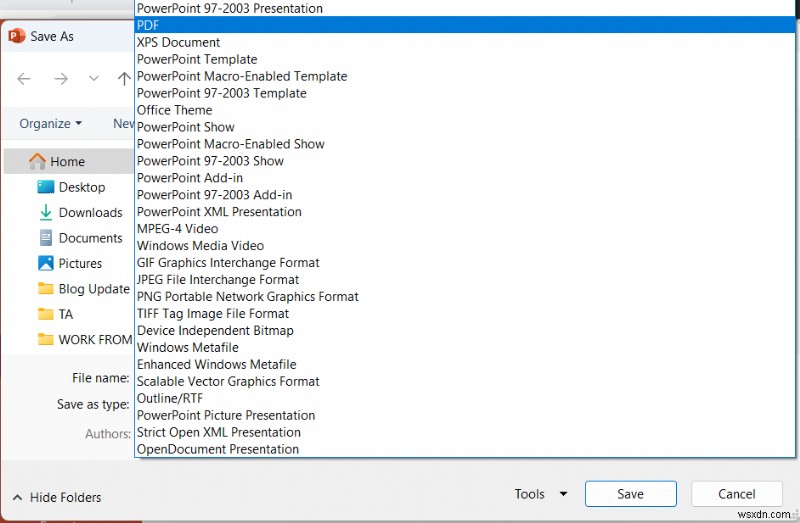The width and height of the screenshot is (800, 523).
Task: Click the Desktop folder icon
Action: (x=45, y=187)
